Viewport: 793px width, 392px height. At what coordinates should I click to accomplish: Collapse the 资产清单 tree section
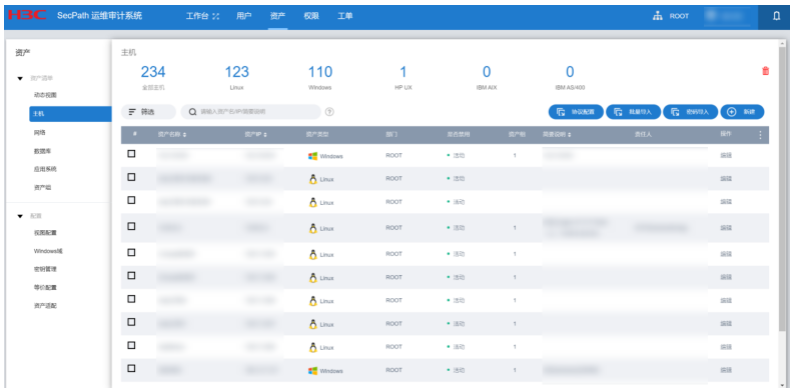[x=20, y=78]
